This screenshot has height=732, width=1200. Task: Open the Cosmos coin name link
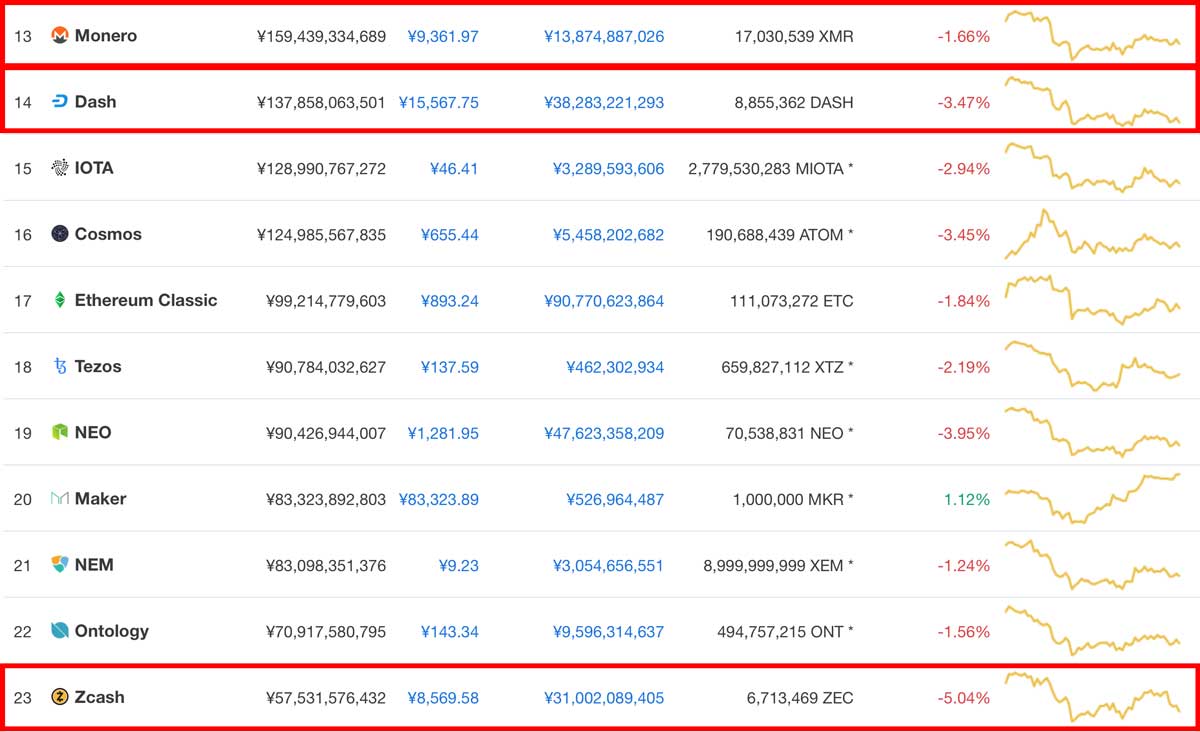pos(108,234)
